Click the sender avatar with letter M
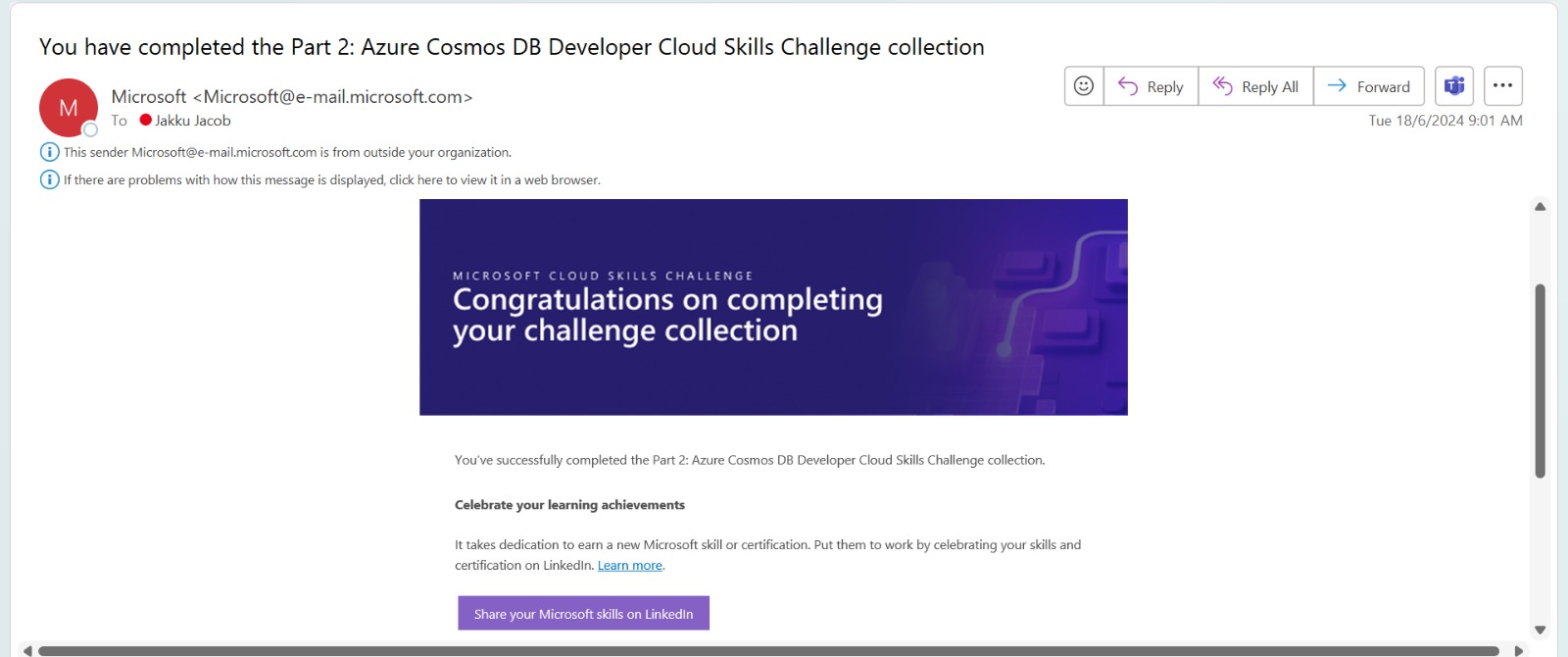The image size is (1568, 657). pyautogui.click(x=69, y=108)
